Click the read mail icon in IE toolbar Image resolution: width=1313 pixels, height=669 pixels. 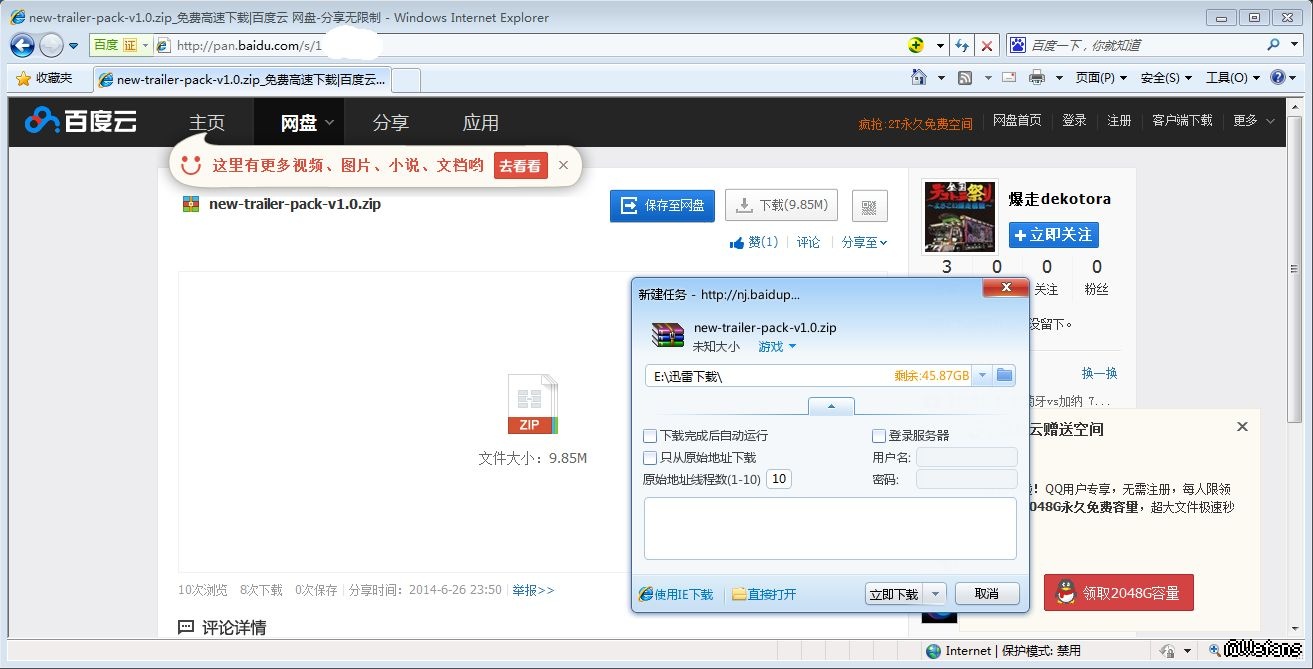1009,77
